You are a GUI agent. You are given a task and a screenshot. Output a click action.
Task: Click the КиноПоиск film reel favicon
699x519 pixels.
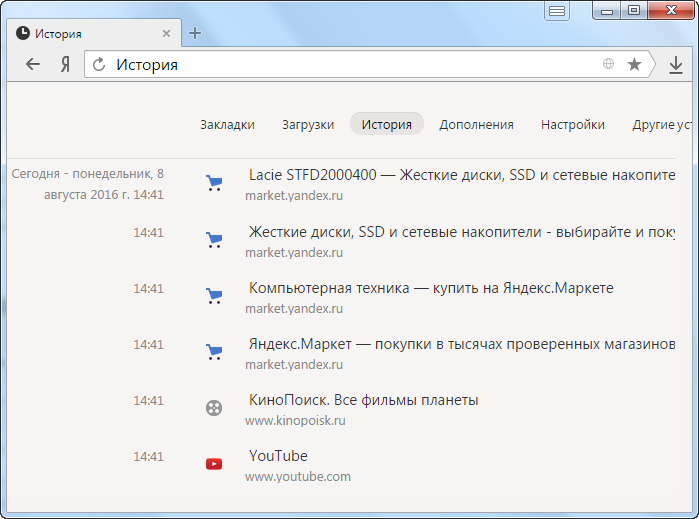(x=213, y=407)
